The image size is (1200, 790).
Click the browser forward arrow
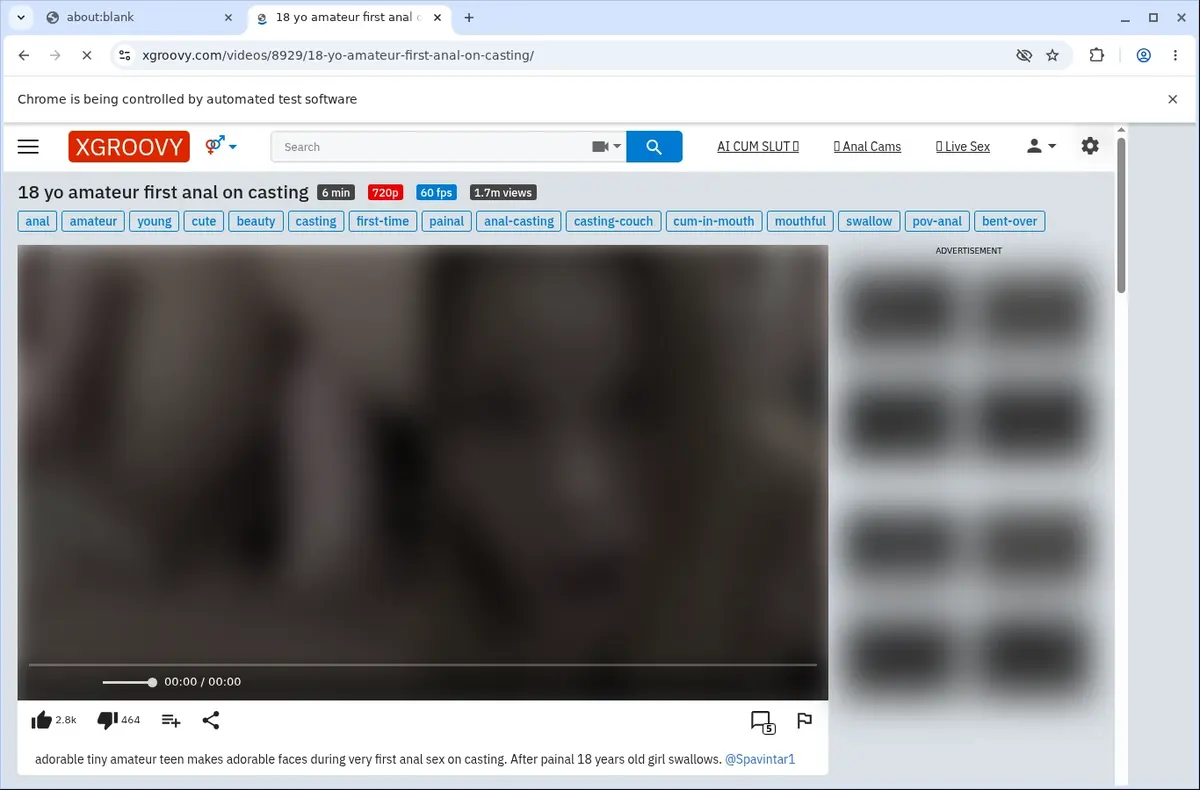55,55
